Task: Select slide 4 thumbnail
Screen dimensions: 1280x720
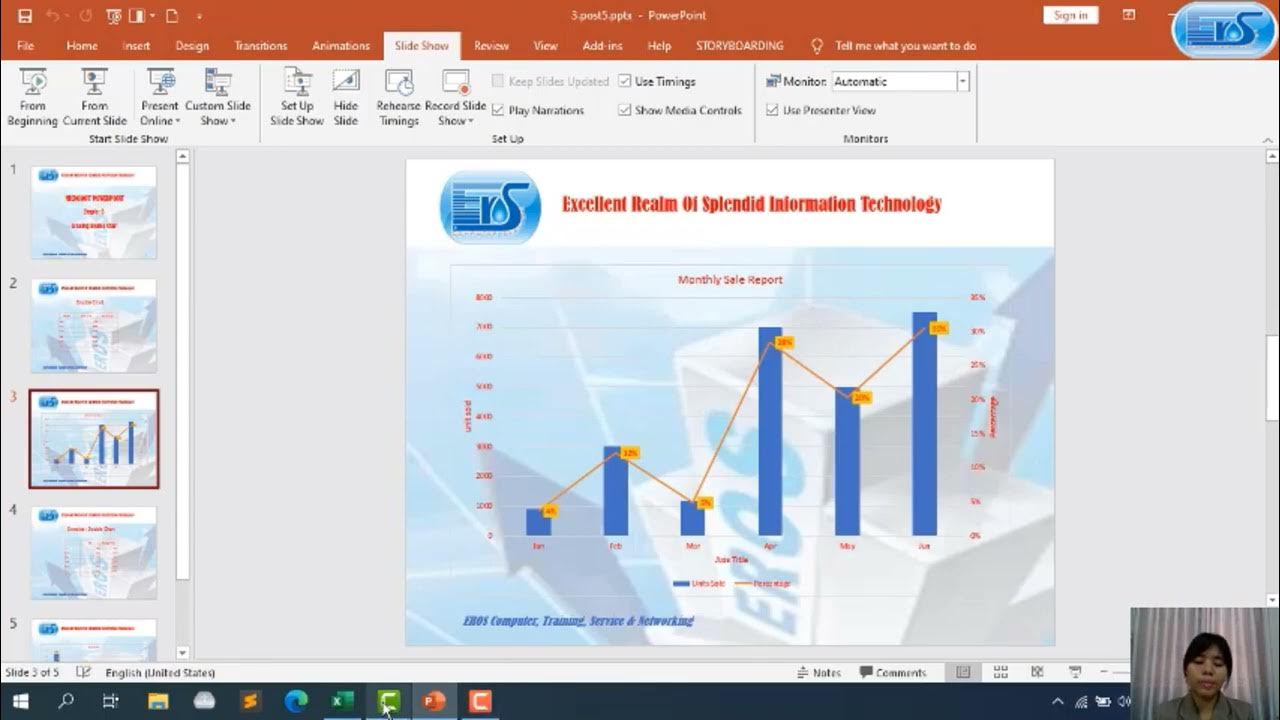Action: click(94, 553)
